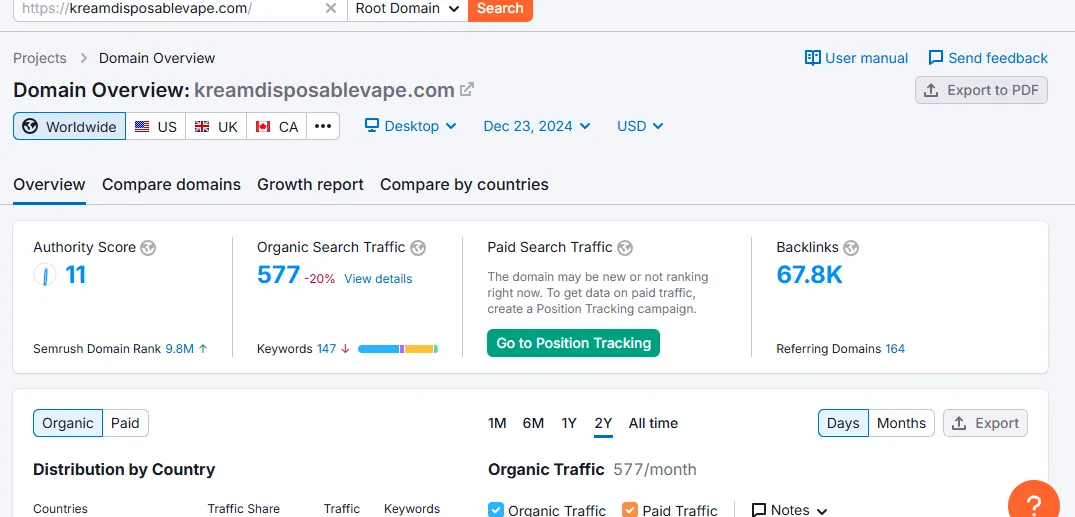Open external link icon beside kreamdisposablevape.com
Screen dimensions: 1075x517
(x=467, y=90)
